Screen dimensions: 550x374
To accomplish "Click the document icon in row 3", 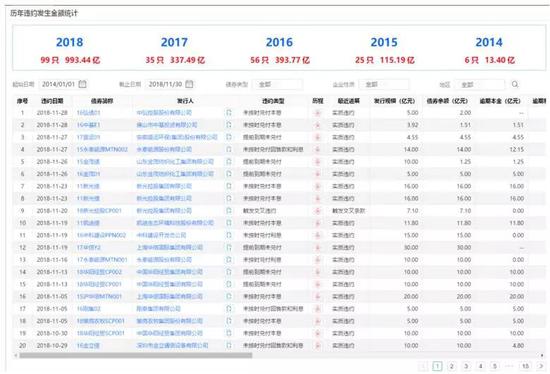I will point(229,137).
